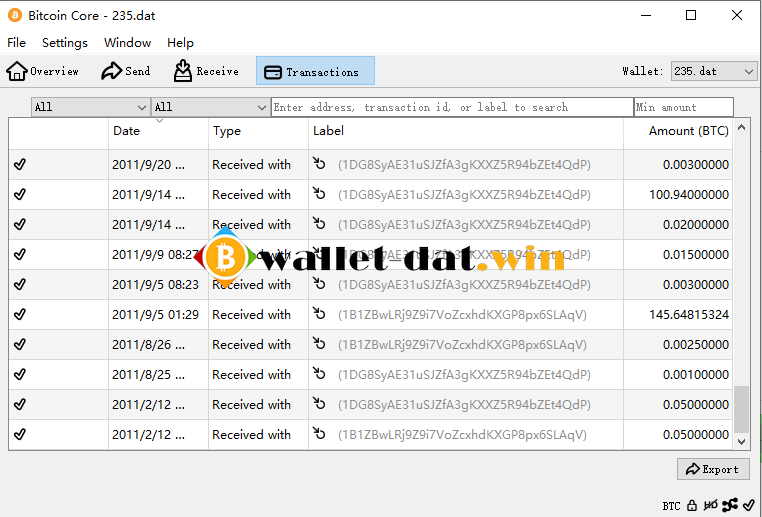Sort by the Date column header
This screenshot has height=517, width=762.
click(x=158, y=131)
